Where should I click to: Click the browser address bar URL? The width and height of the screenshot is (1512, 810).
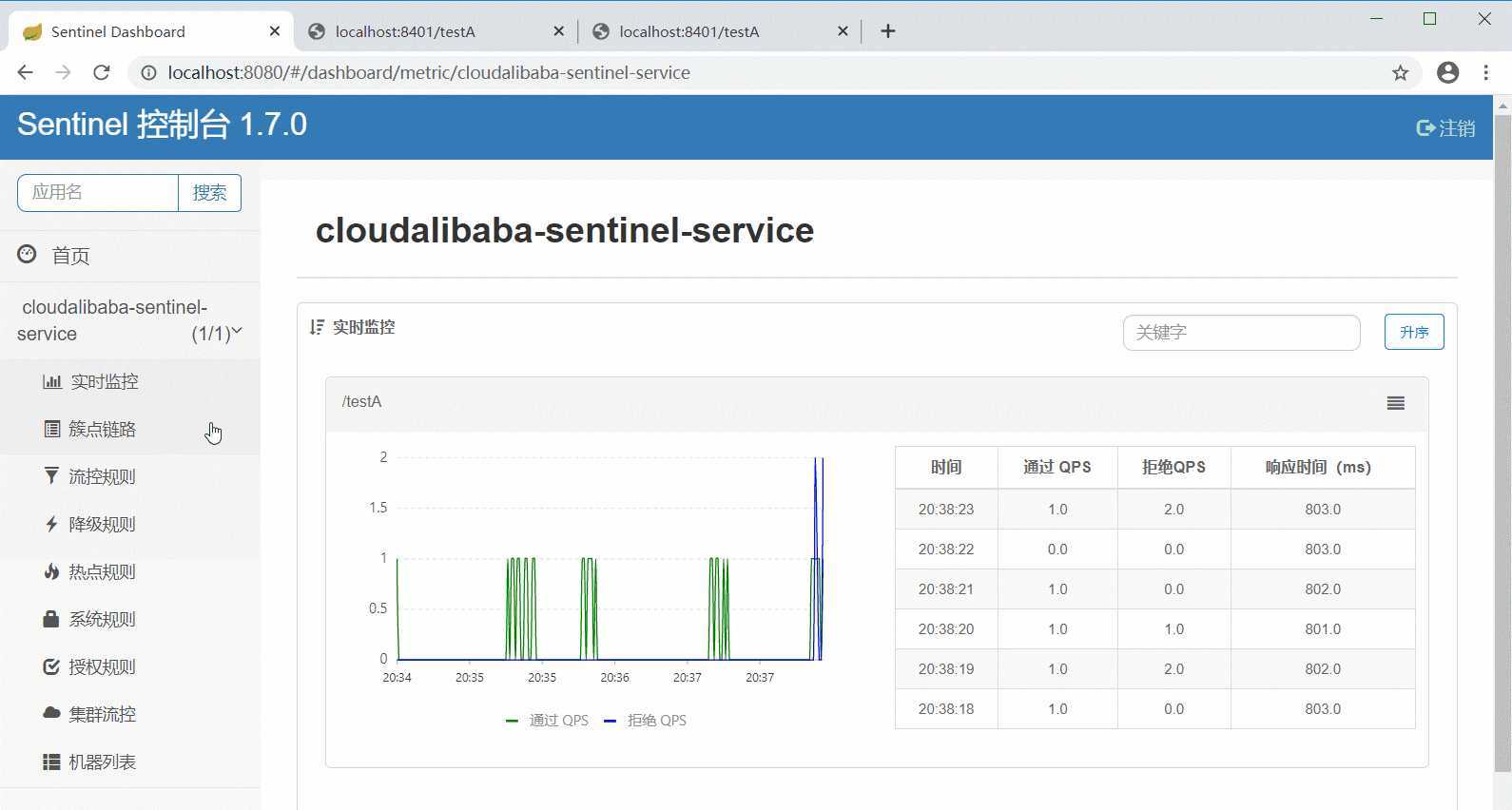429,72
